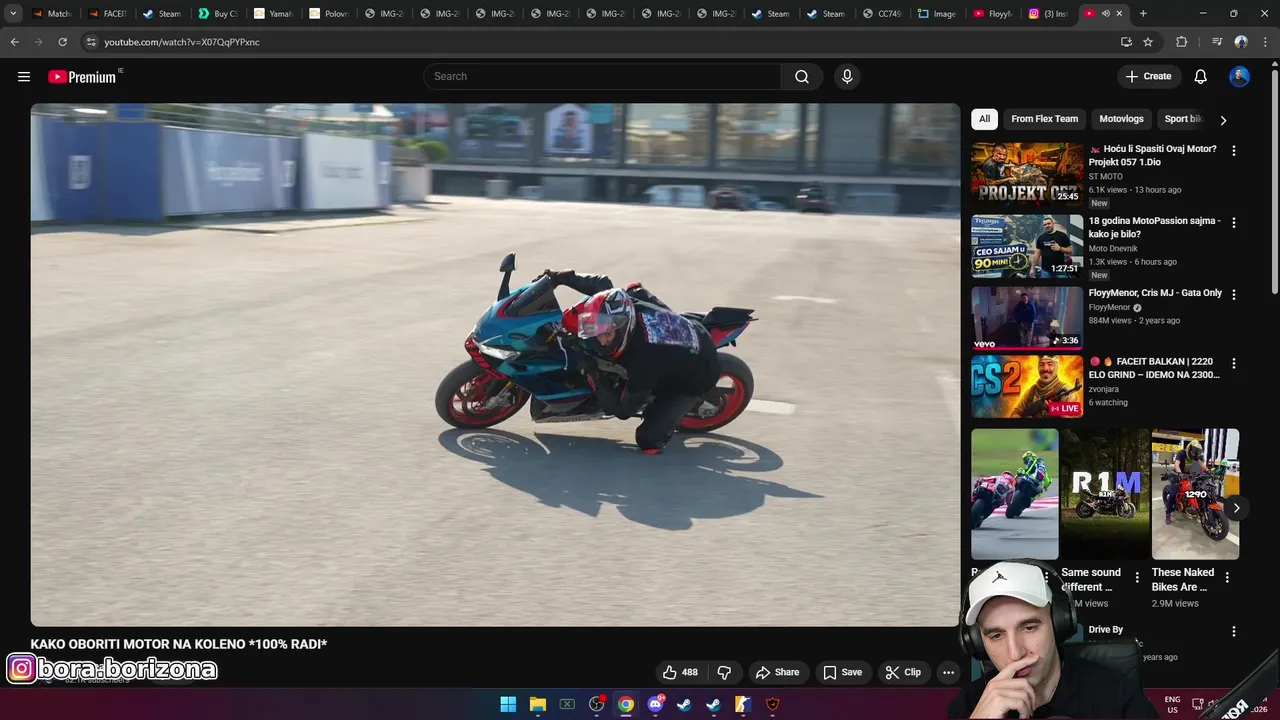Save video to playlist

pos(842,672)
